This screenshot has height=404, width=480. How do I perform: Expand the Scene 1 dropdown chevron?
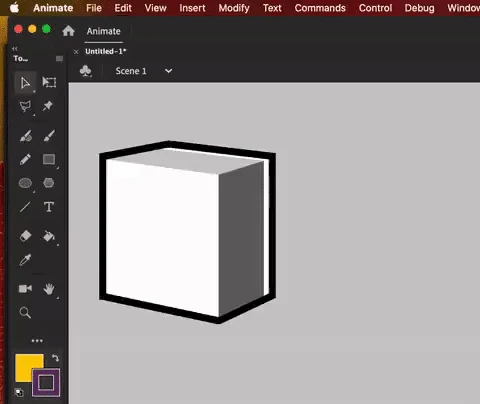169,71
